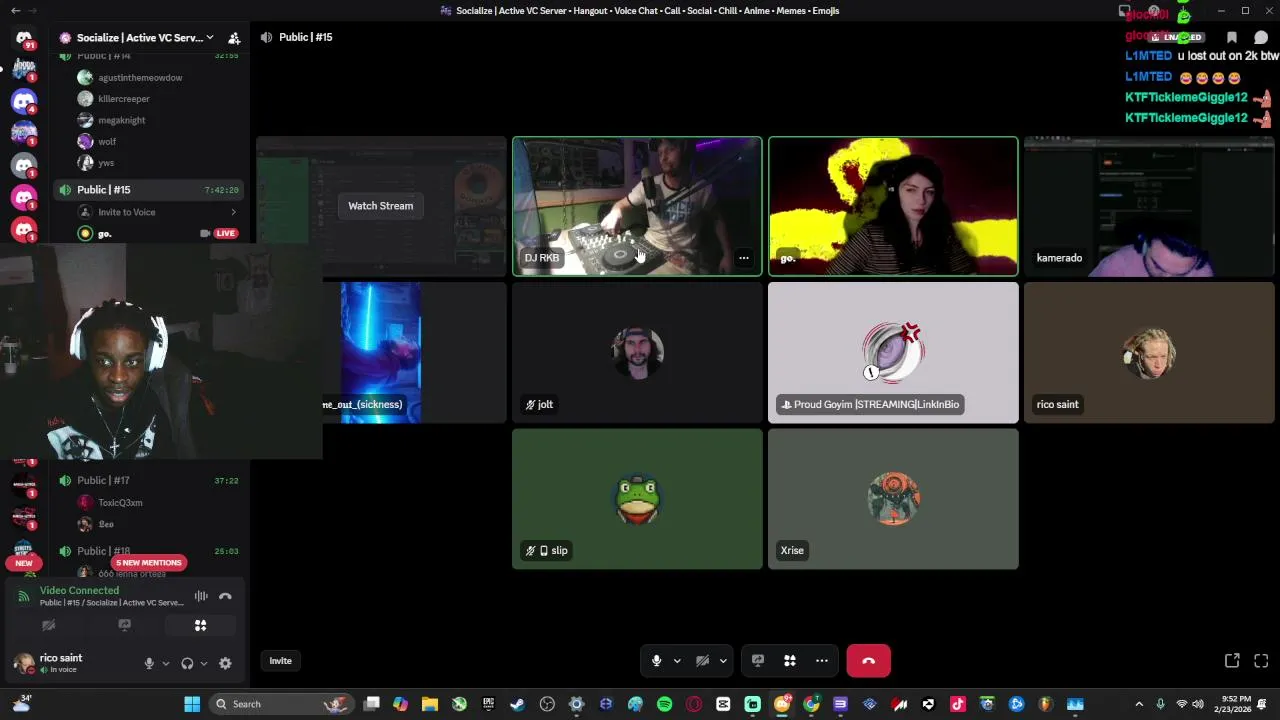
Task: Select DJ RKB video tile
Action: pos(637,206)
